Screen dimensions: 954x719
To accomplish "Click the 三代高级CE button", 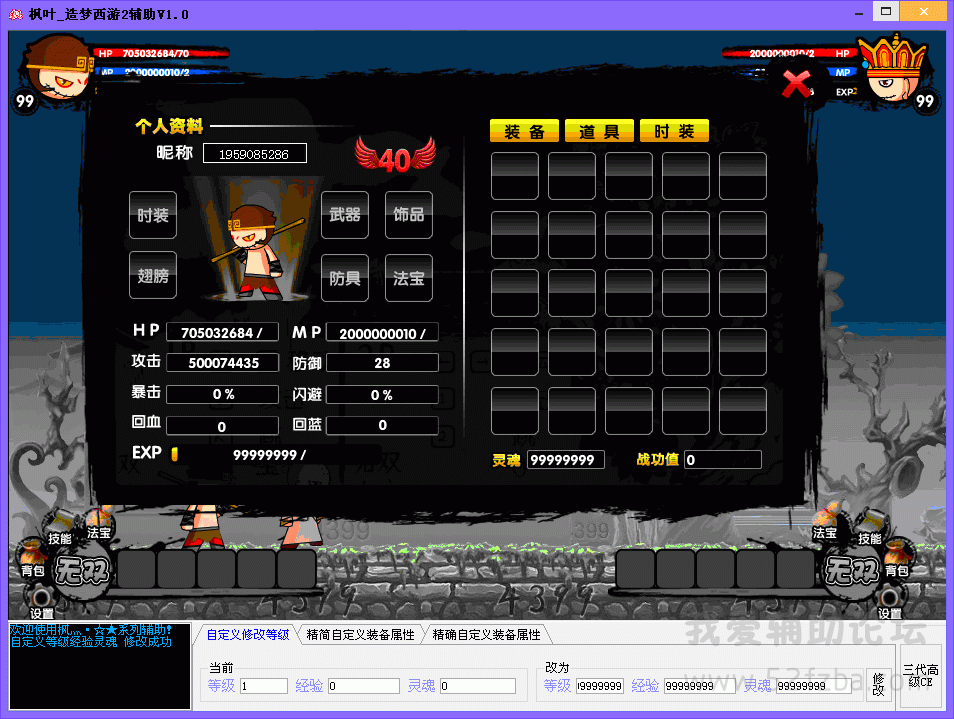I will (920, 676).
